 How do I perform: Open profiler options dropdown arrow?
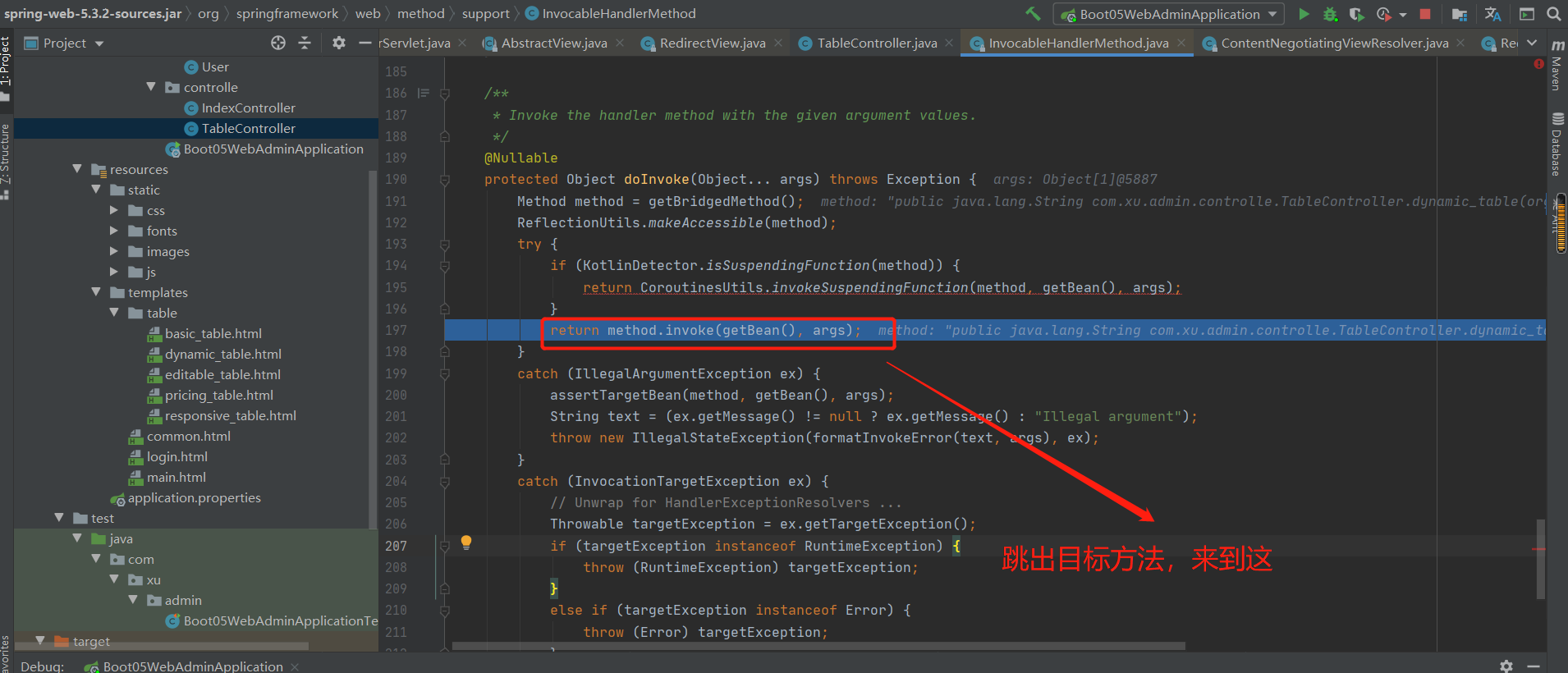point(1403,15)
